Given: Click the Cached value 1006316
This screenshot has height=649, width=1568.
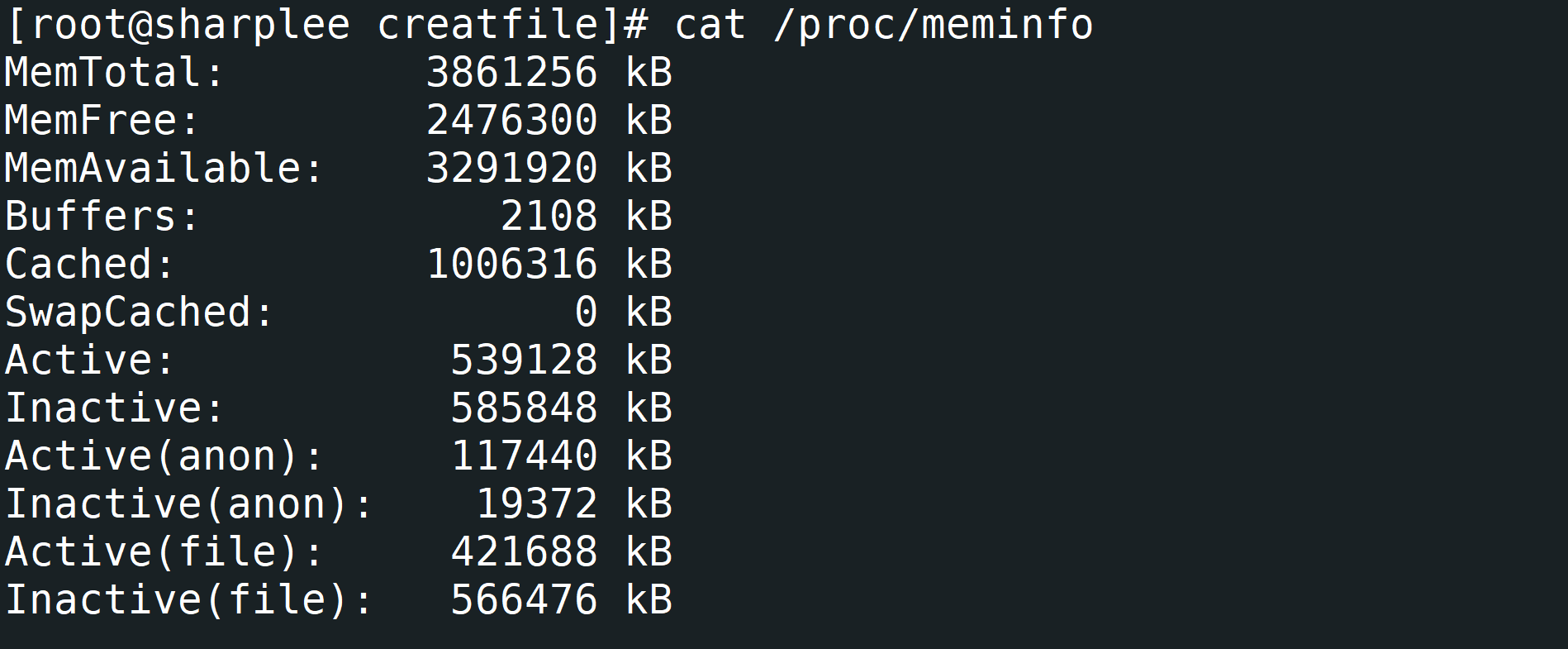Looking at the screenshot, I should [x=511, y=265].
